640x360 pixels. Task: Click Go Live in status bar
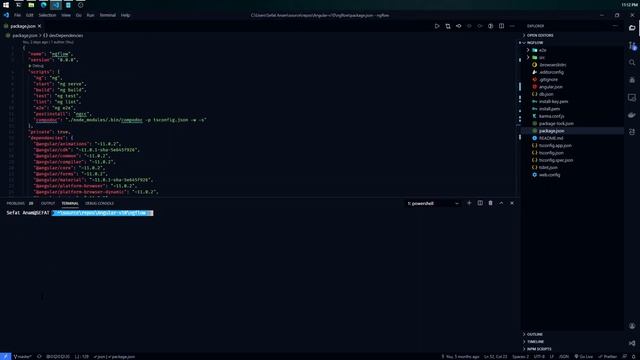click(584, 356)
